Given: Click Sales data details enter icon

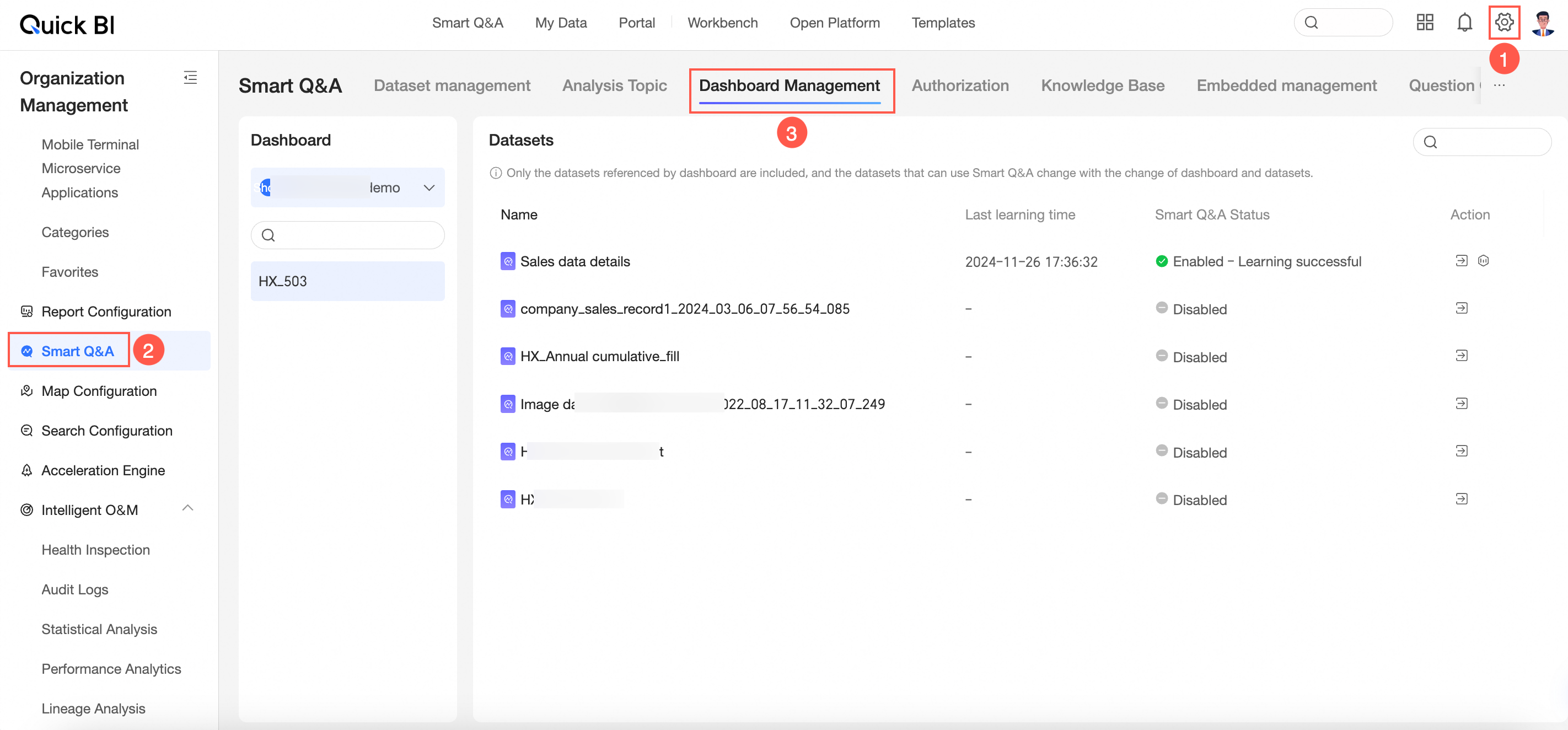Looking at the screenshot, I should (1462, 261).
